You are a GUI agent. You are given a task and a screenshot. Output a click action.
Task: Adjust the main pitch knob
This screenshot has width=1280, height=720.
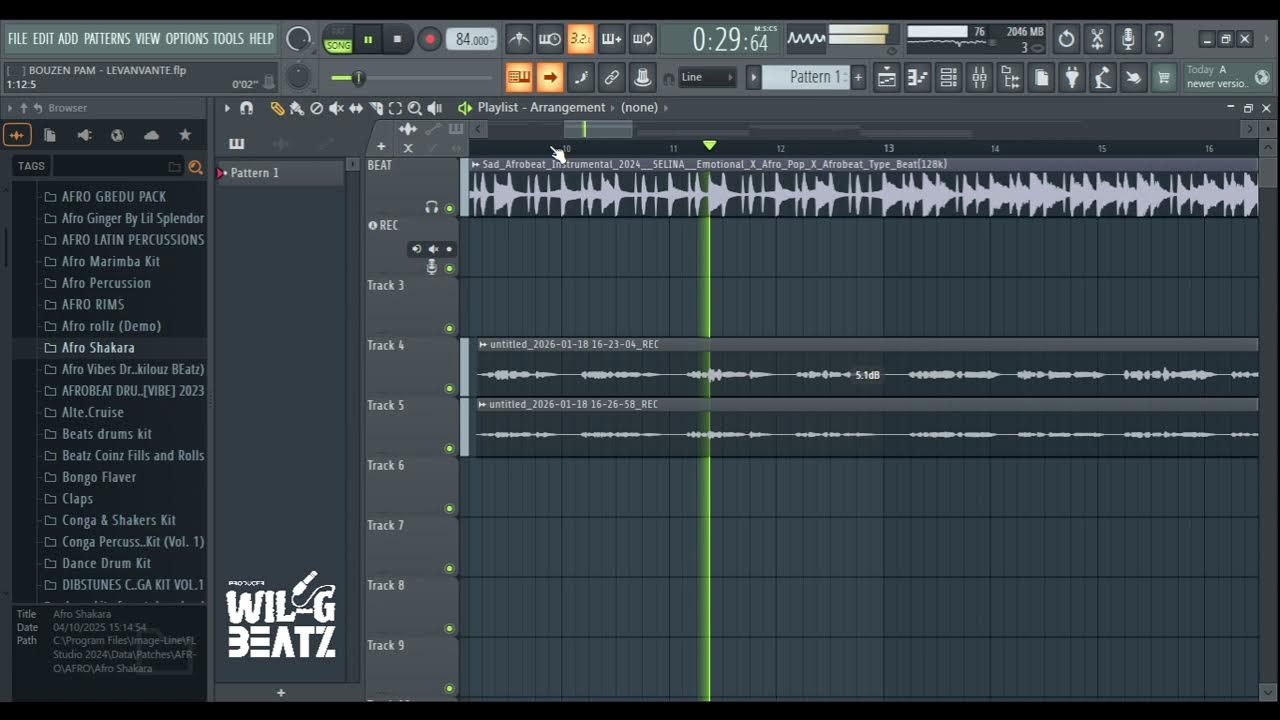pyautogui.click(x=298, y=77)
